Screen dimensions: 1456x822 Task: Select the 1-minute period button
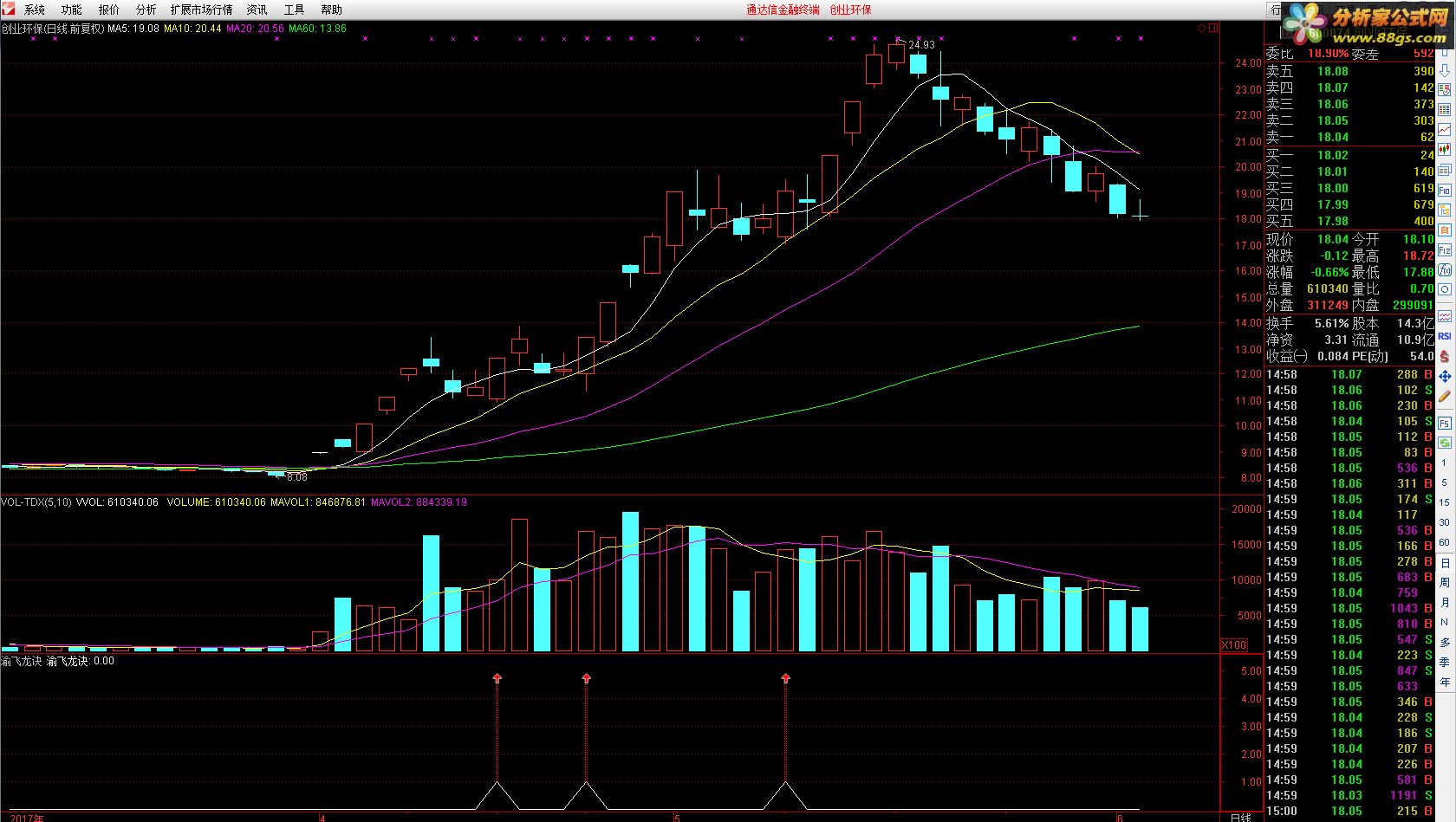point(1445,463)
